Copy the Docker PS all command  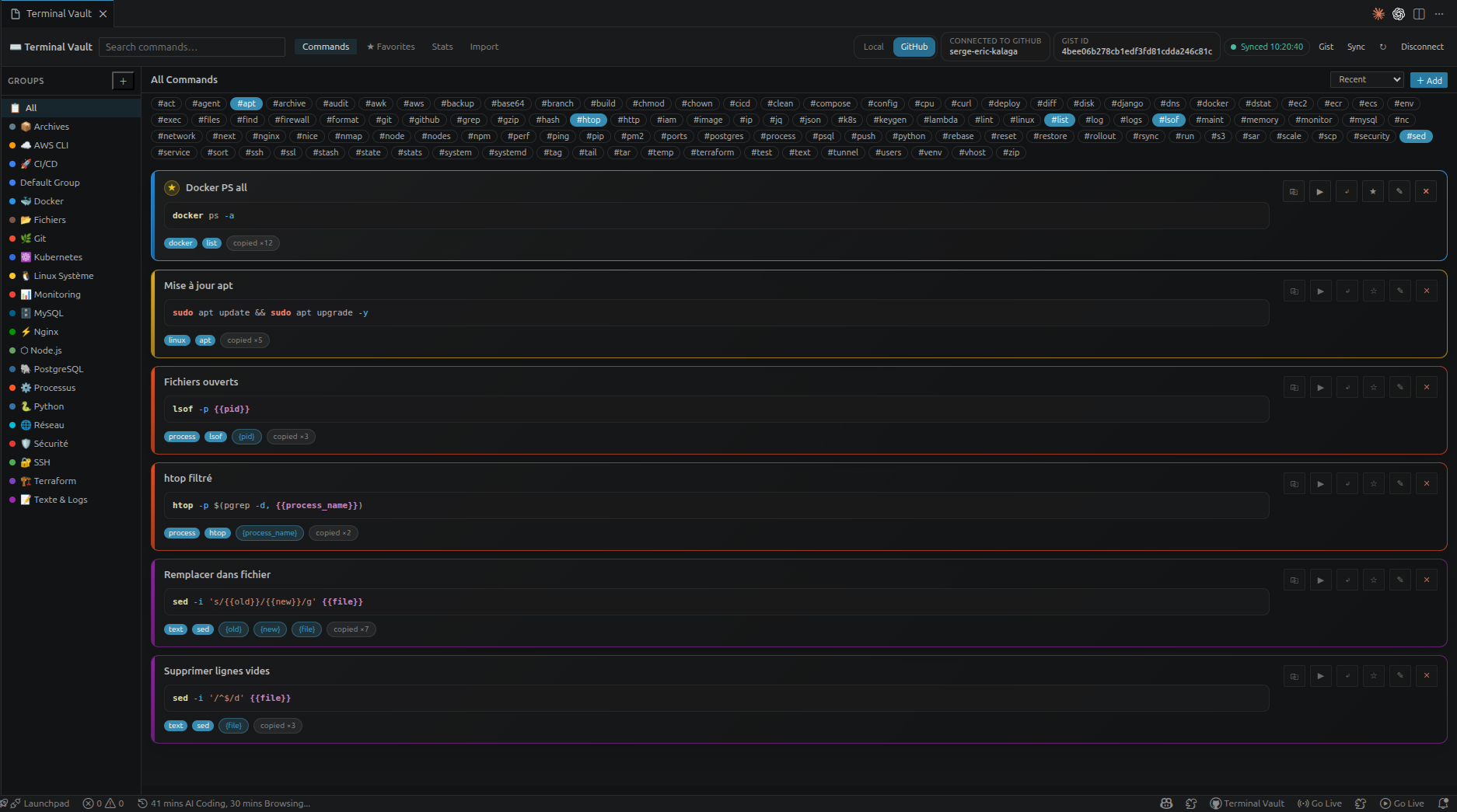1294,191
